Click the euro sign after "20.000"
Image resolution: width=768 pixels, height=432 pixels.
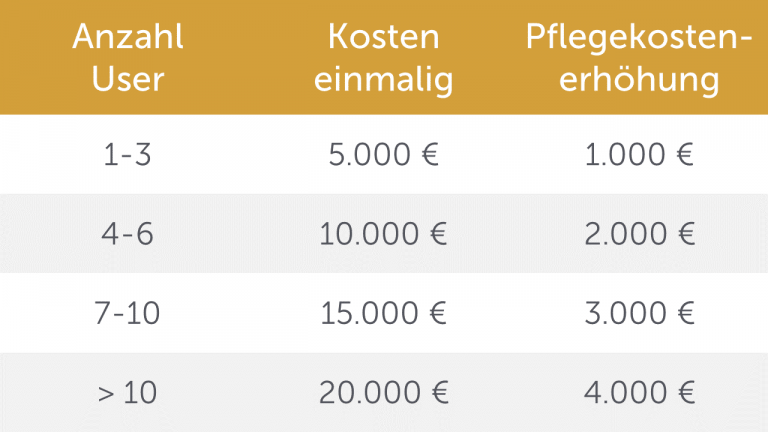[437, 393]
